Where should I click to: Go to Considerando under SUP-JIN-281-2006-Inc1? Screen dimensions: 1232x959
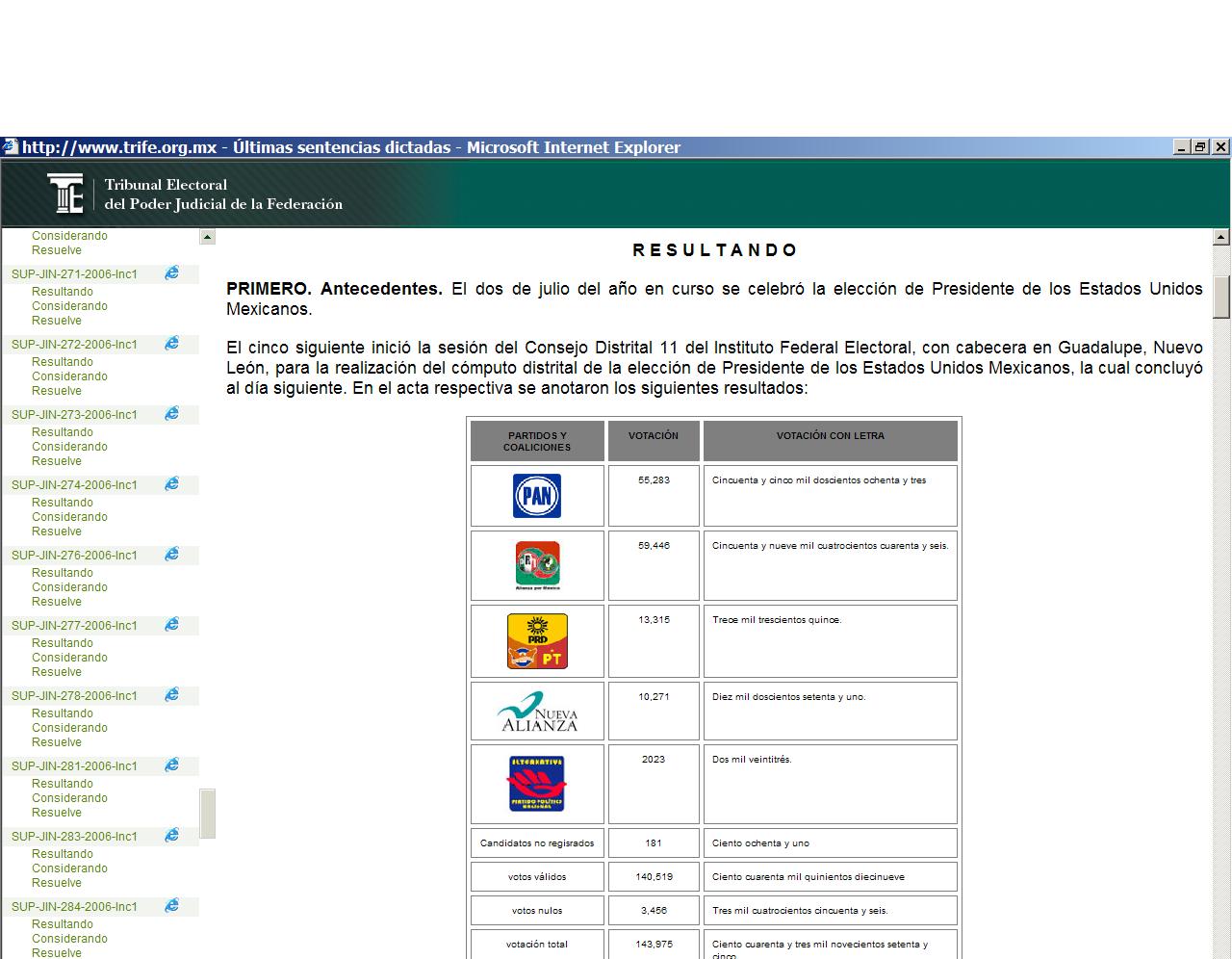[x=69, y=798]
